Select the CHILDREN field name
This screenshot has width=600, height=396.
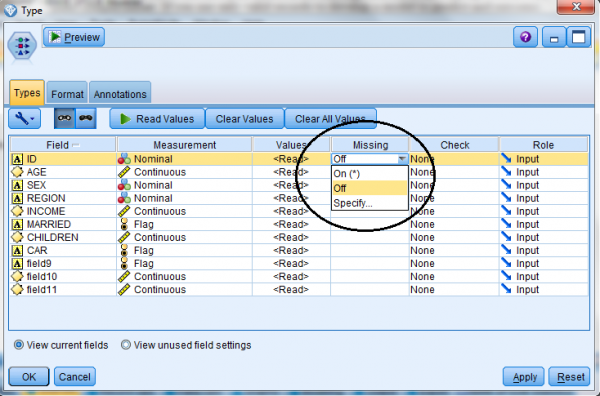52,237
